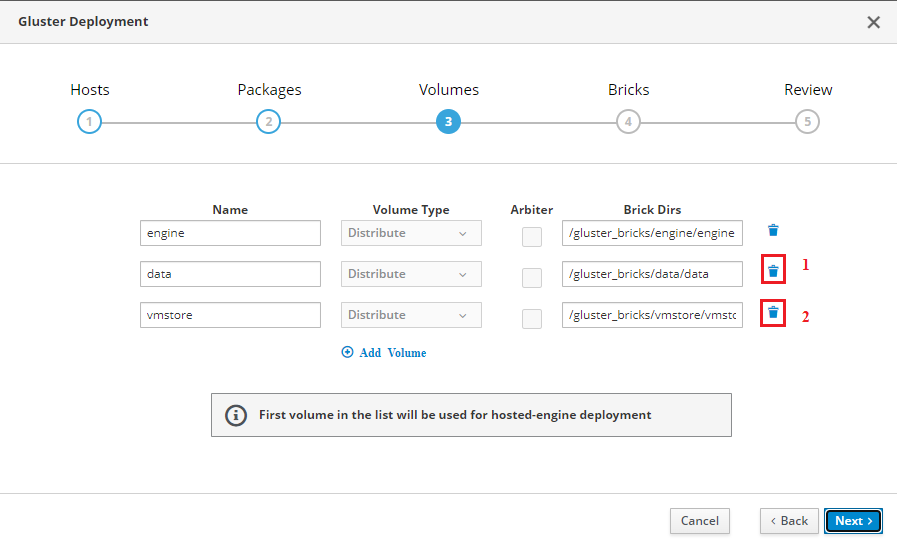This screenshot has height=549, width=897.
Task: Click the Arbiter column header
Action: click(x=531, y=210)
